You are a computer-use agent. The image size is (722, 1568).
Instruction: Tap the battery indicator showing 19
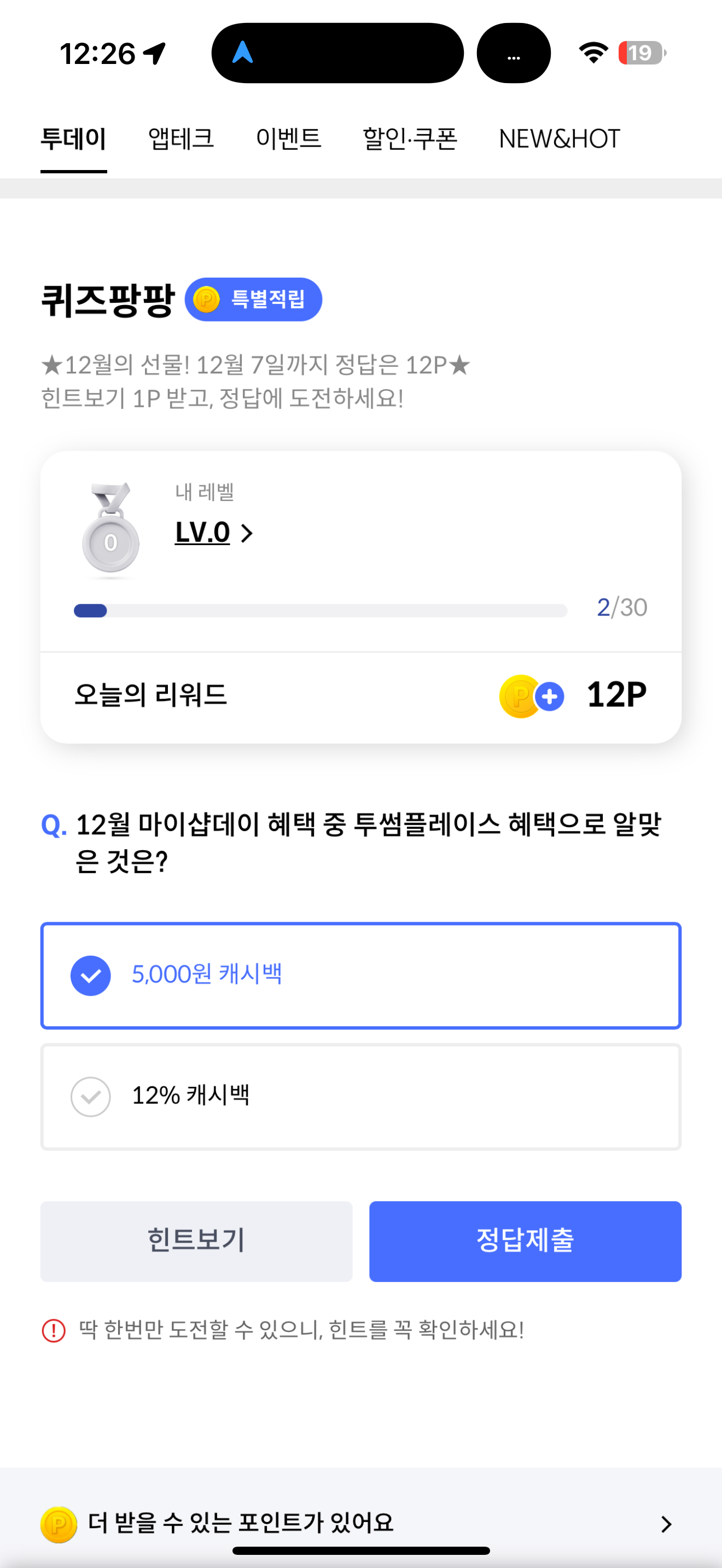(642, 53)
